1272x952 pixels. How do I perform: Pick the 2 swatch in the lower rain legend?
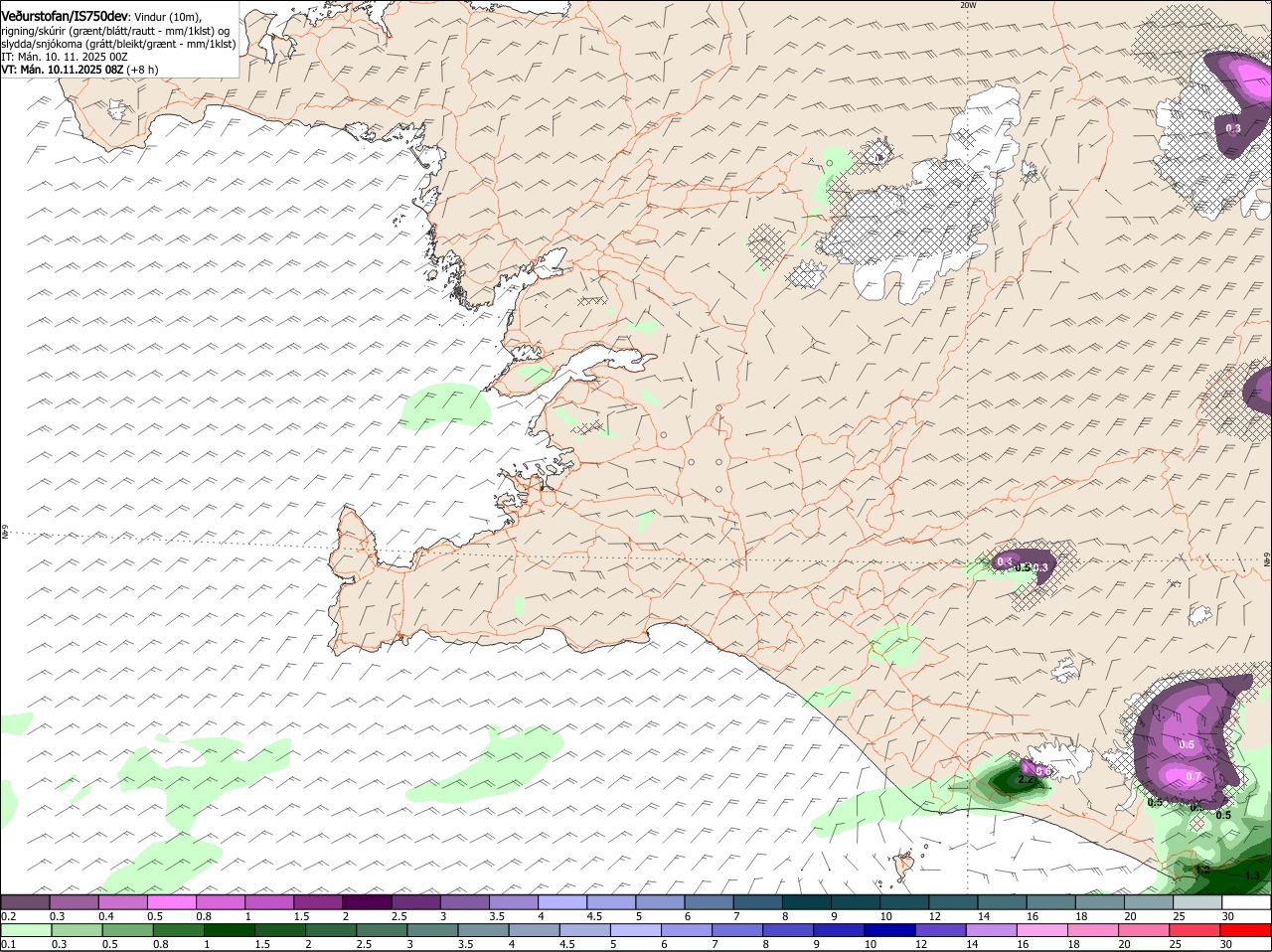click(x=330, y=930)
